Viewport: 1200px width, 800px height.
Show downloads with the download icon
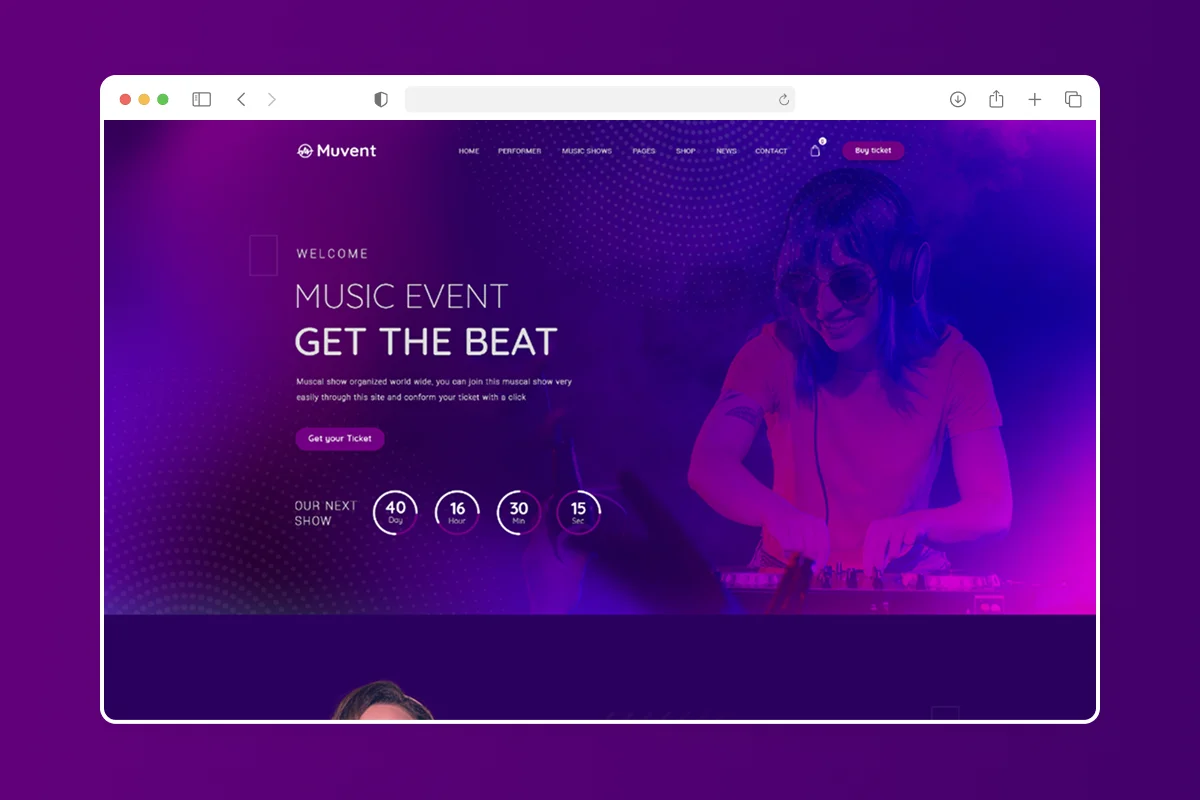(x=957, y=99)
